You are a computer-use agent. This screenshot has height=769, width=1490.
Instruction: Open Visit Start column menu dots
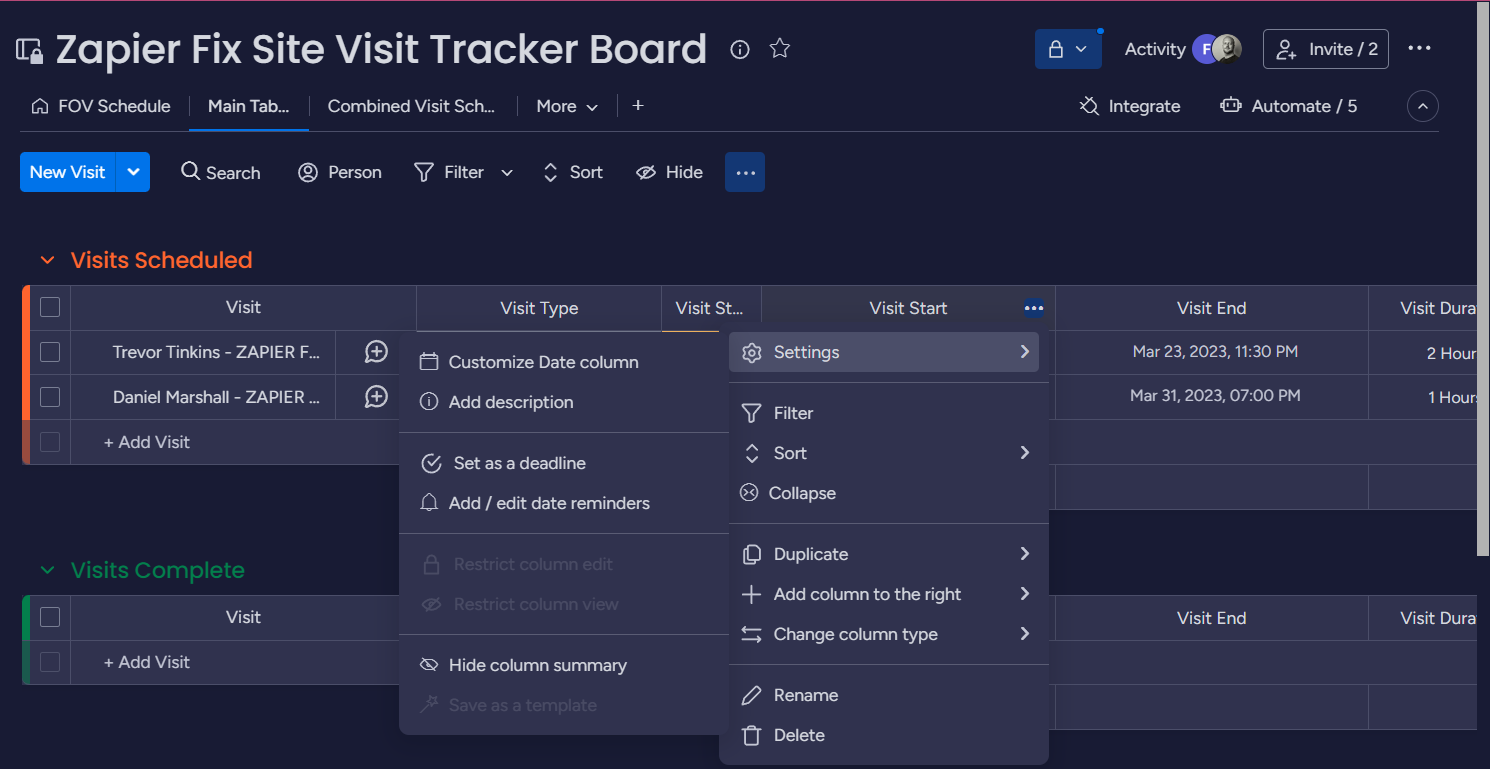click(x=1034, y=308)
